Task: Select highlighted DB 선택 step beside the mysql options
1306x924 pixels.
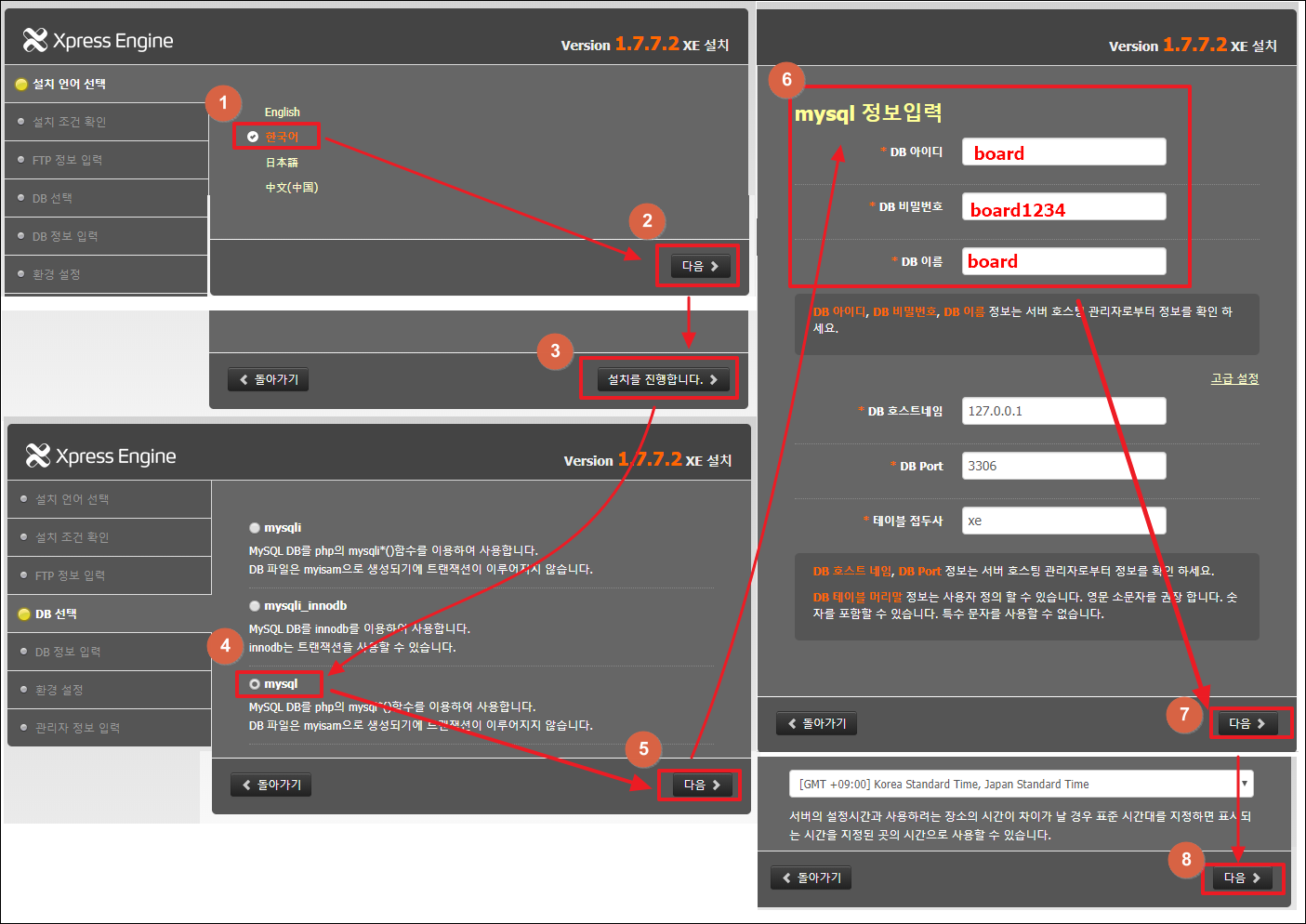Action: 109,614
